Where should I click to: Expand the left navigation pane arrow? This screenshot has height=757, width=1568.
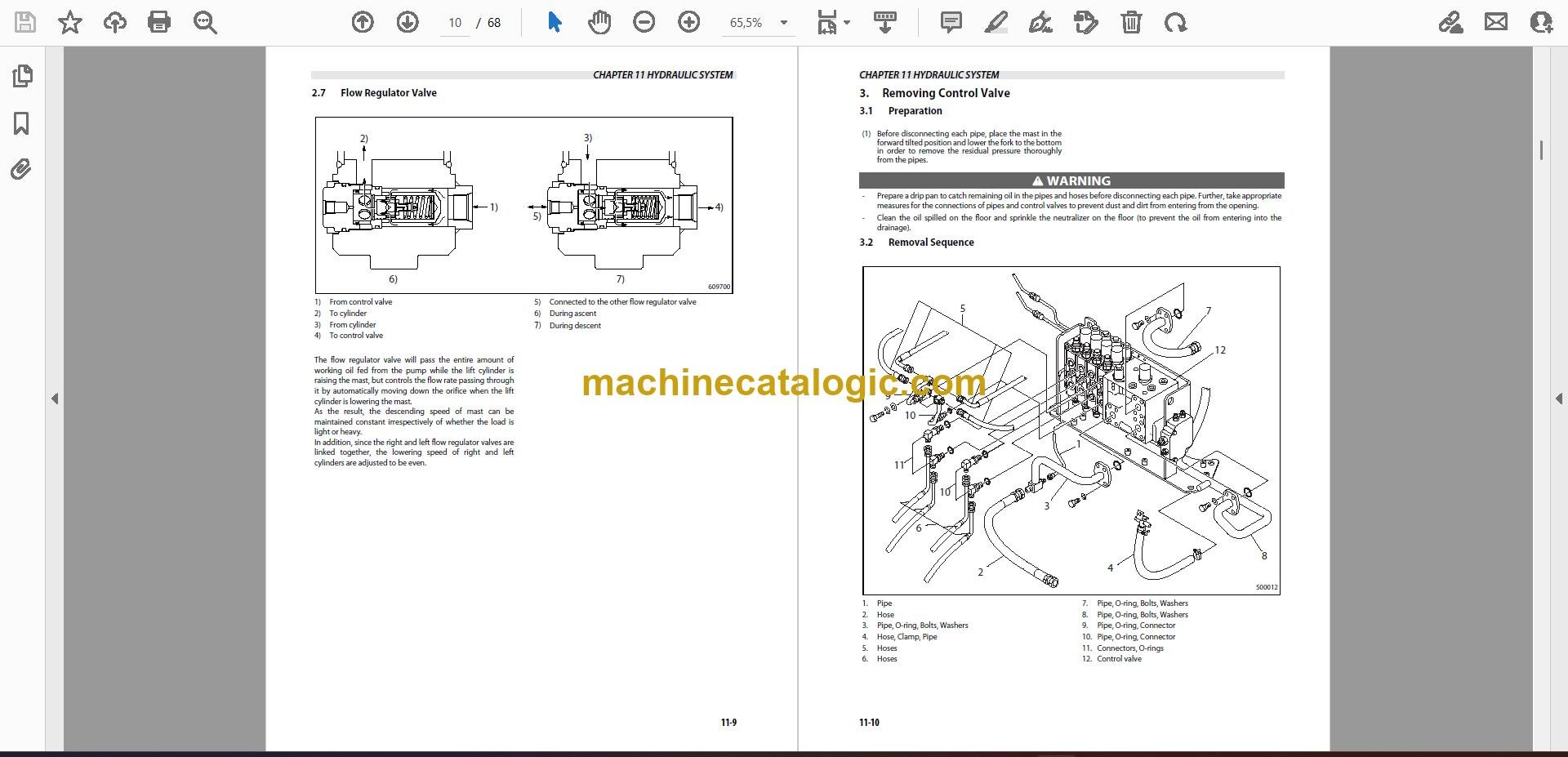[55, 399]
